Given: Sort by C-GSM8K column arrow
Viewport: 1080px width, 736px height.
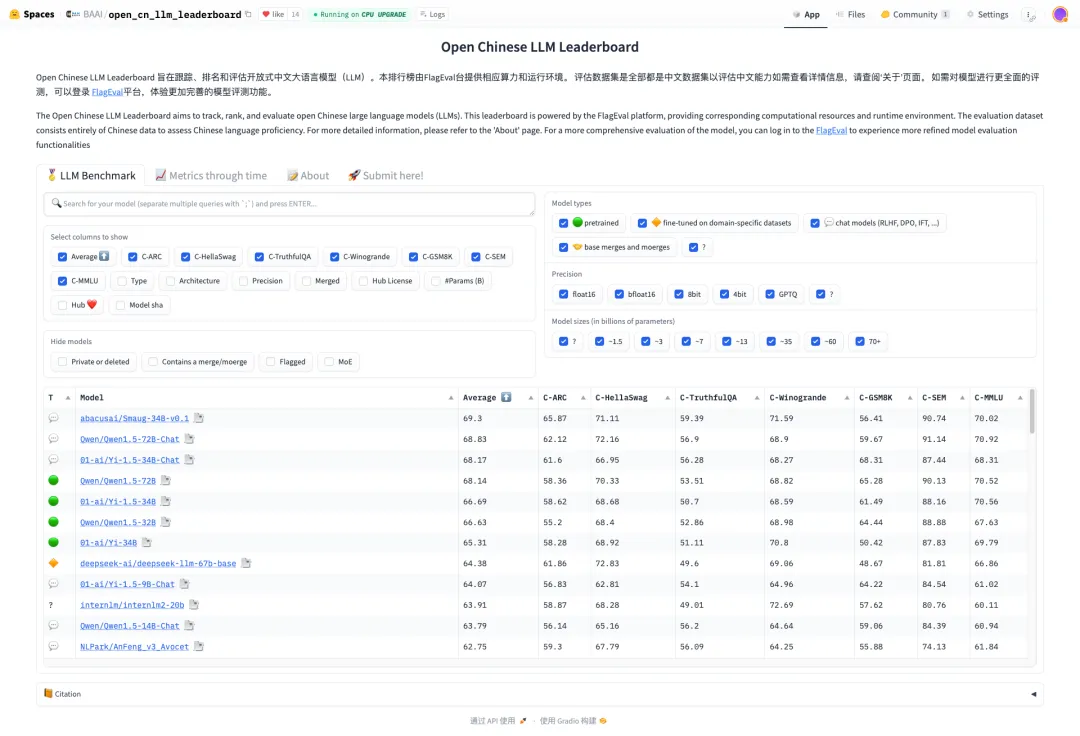Looking at the screenshot, I should point(909,398).
